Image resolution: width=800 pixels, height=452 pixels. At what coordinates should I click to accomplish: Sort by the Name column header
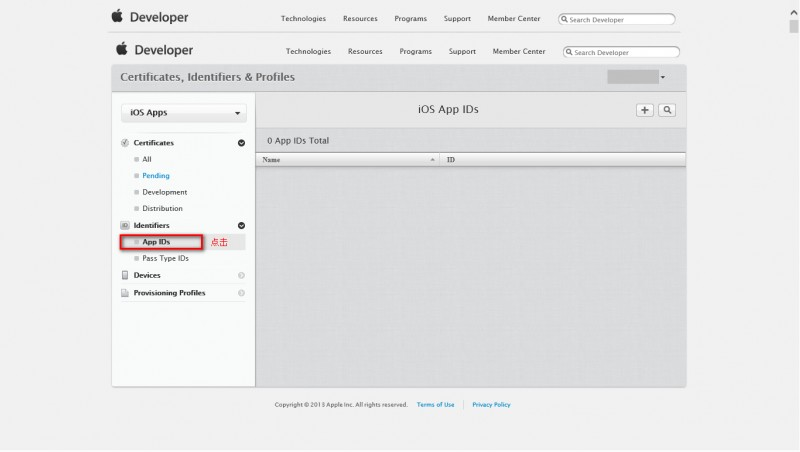[347, 160]
